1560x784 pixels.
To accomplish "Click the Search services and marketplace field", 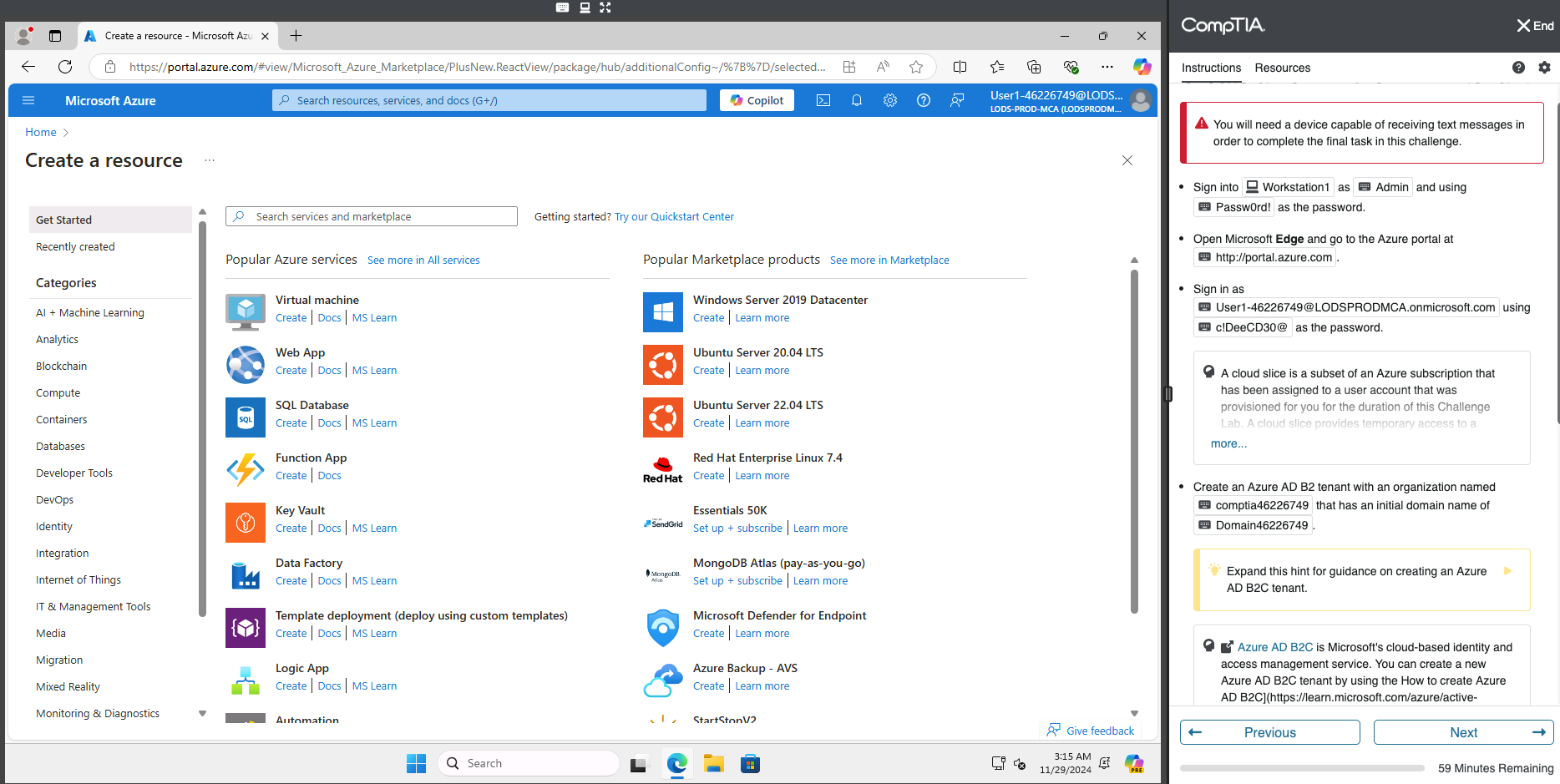I will tap(372, 216).
